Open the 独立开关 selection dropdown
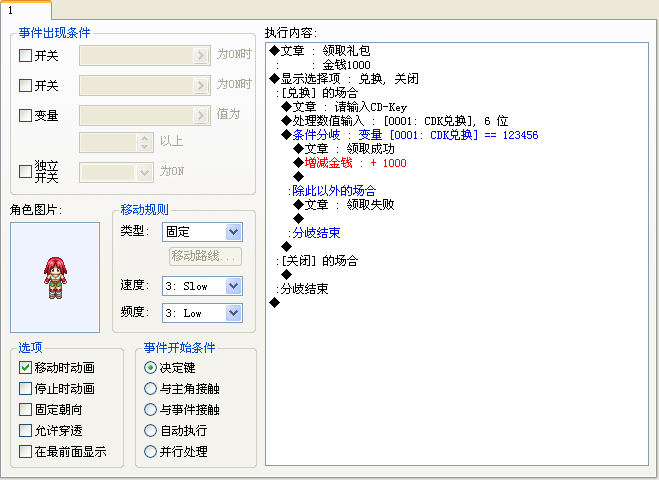This screenshot has width=659, height=480. (116, 173)
